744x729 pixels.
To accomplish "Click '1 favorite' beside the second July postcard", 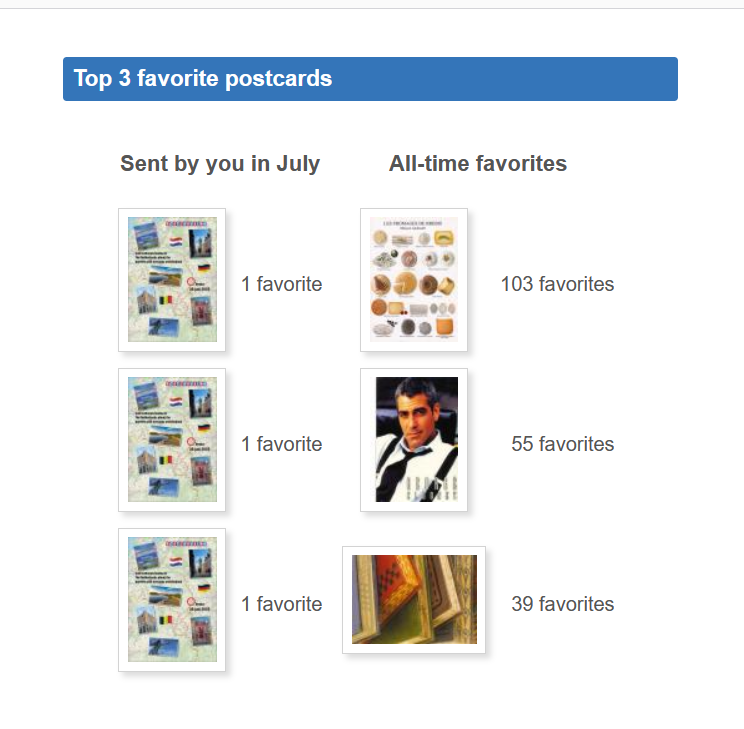I will click(x=281, y=444).
